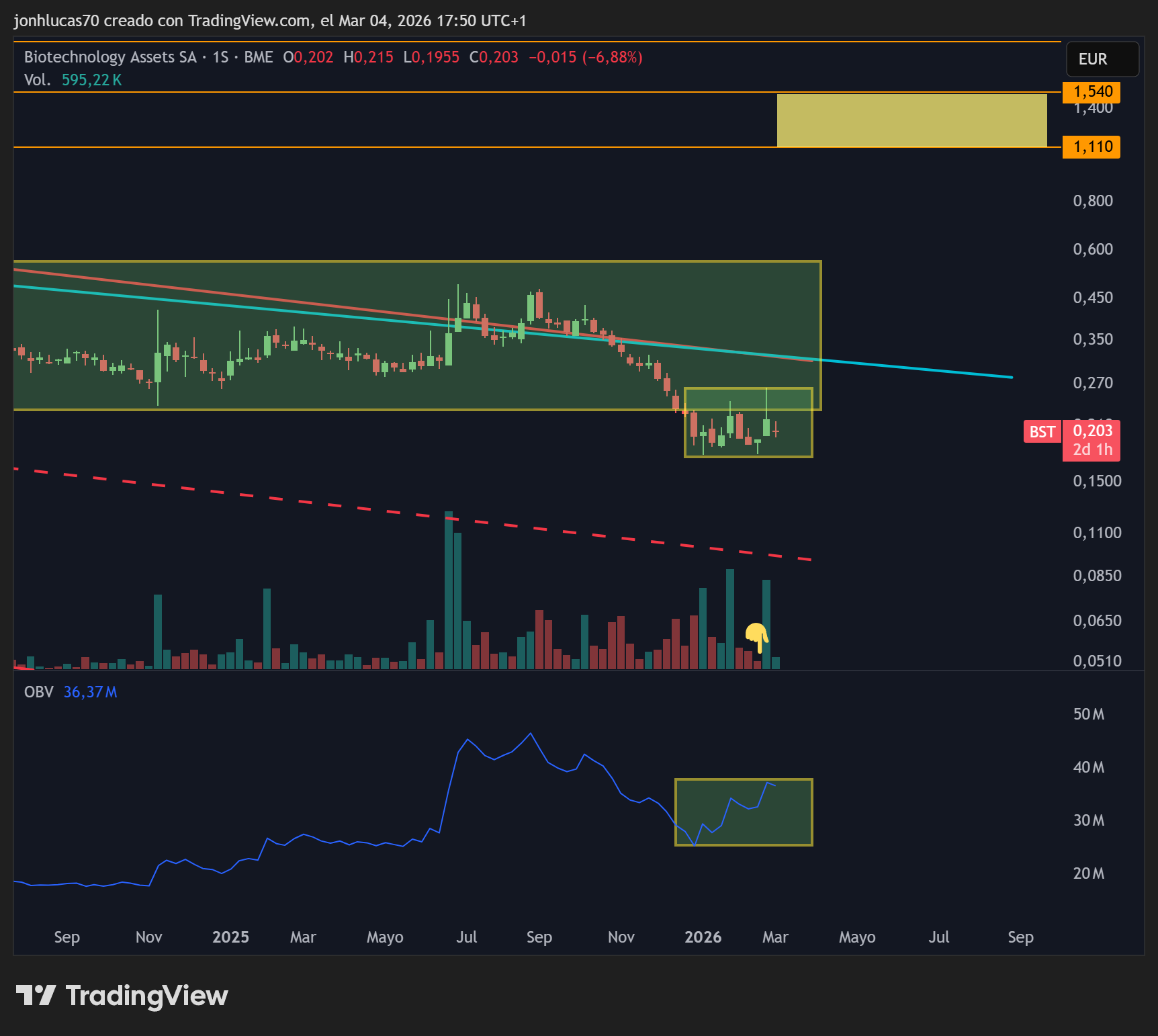Image resolution: width=1158 pixels, height=1036 pixels.
Task: Click the OBV indicator label
Action: coord(38,692)
